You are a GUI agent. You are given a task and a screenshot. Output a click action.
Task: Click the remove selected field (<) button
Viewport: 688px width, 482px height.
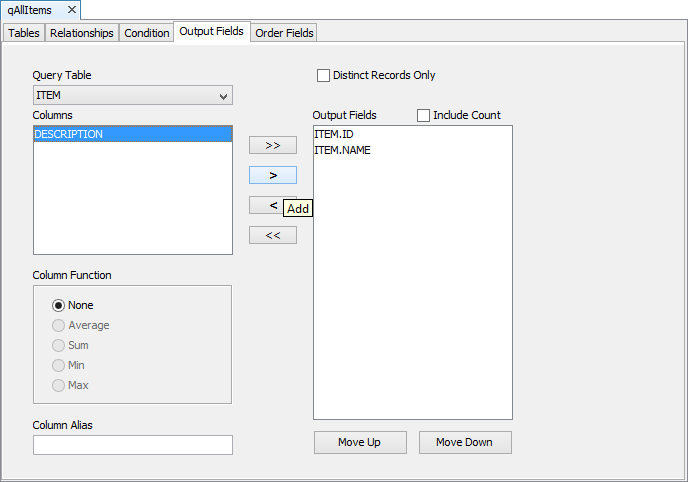click(x=266, y=205)
